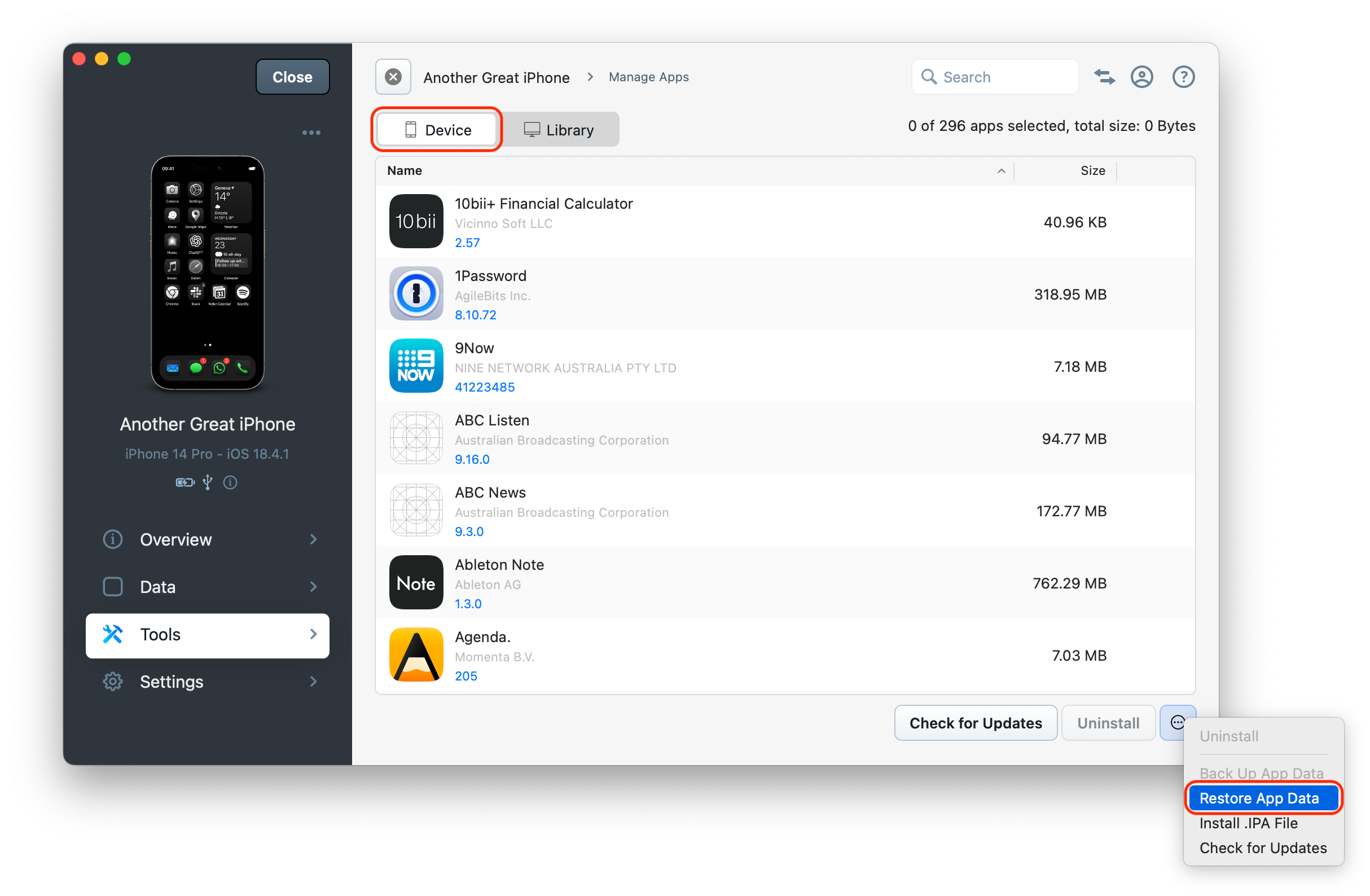Click the 318.95 MB size value

[x=1070, y=295]
